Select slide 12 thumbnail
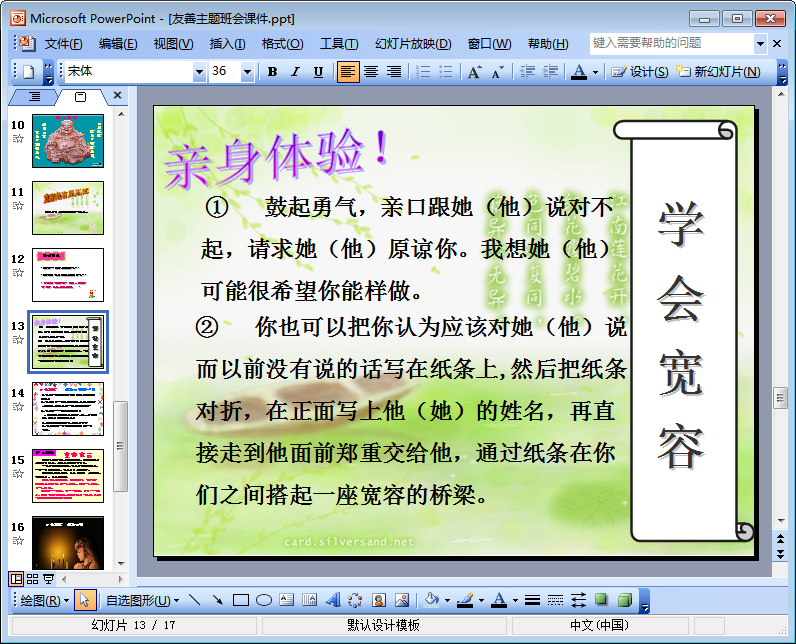This screenshot has height=644, width=796. [68, 275]
